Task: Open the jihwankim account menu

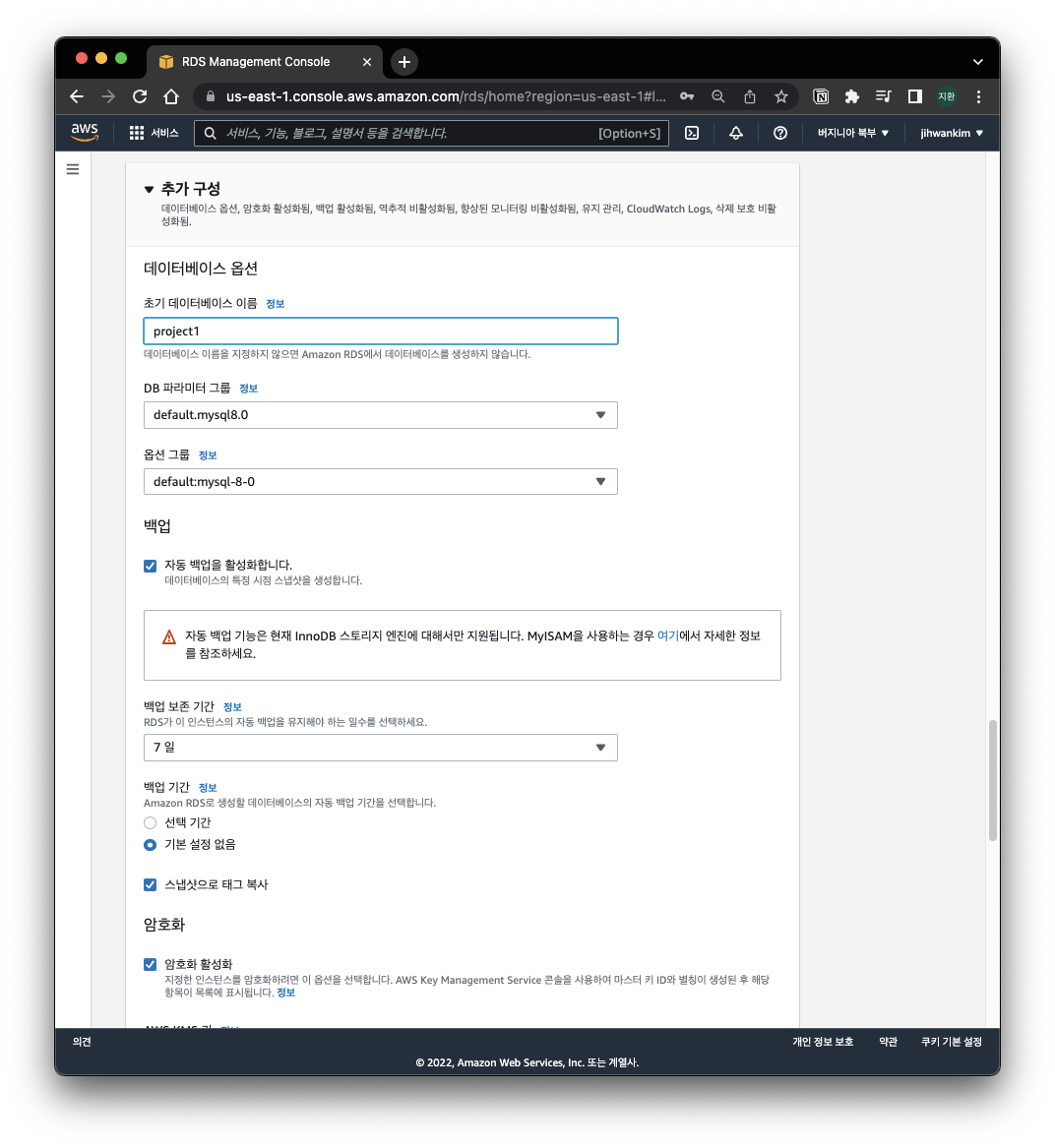Action: tap(951, 133)
